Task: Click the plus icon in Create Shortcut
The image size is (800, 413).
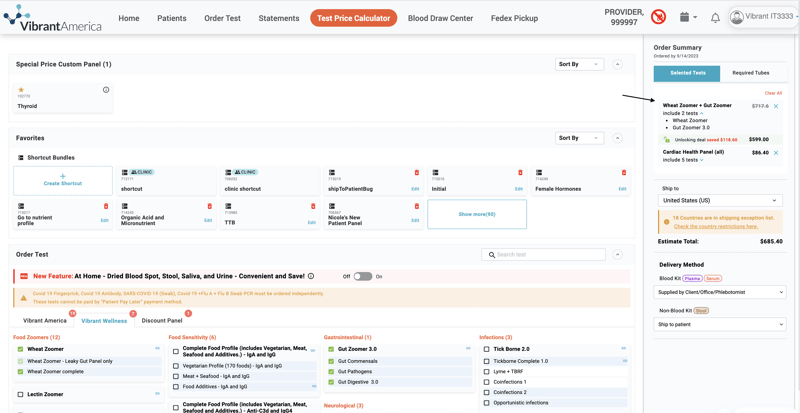Action: [x=63, y=176]
